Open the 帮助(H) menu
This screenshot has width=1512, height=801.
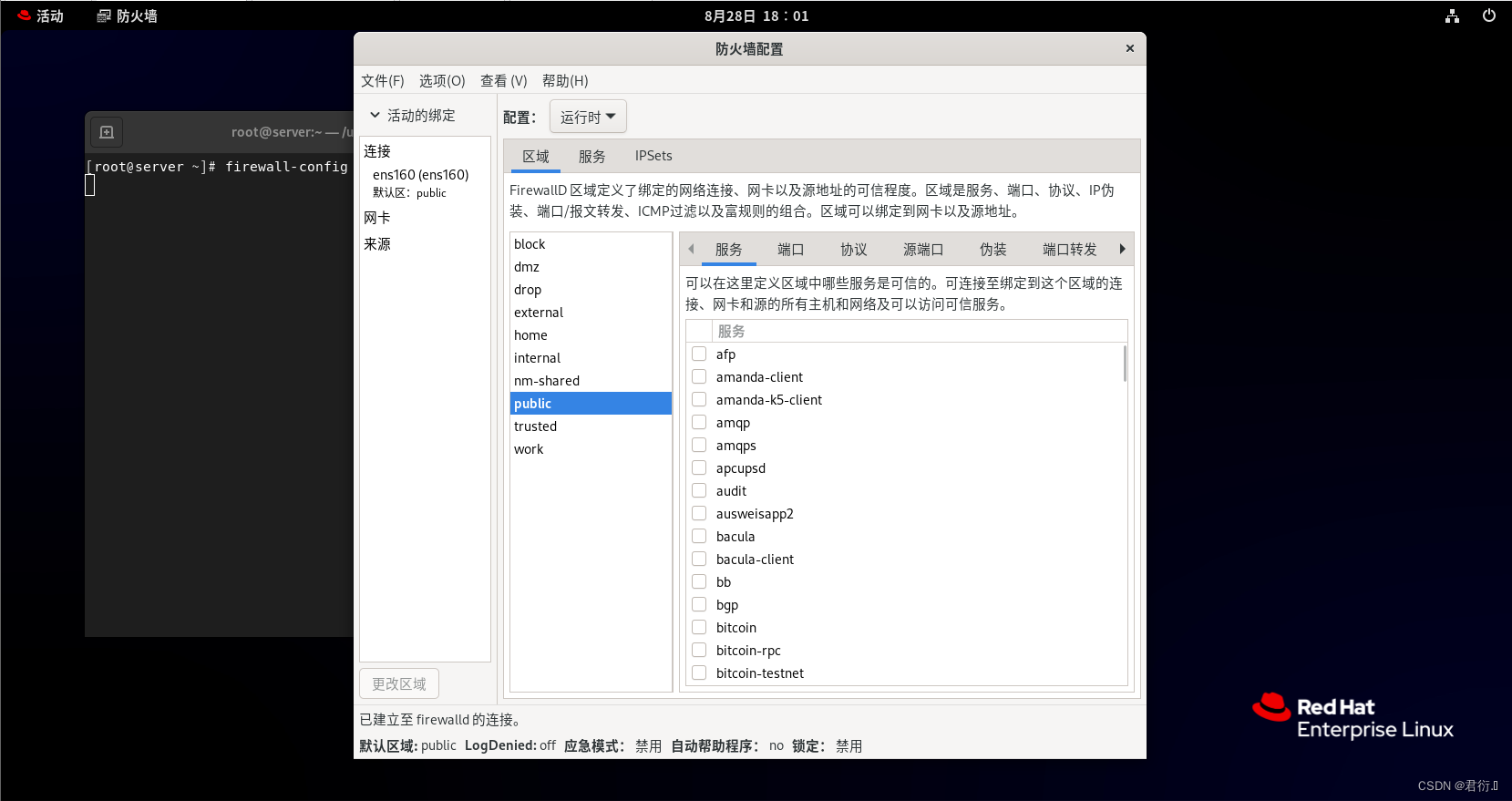click(565, 80)
